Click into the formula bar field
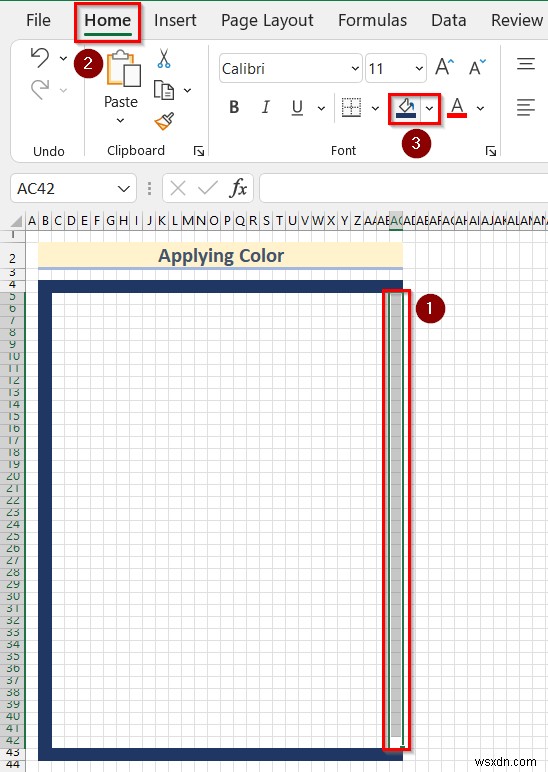This screenshot has height=772, width=548. pos(403,188)
